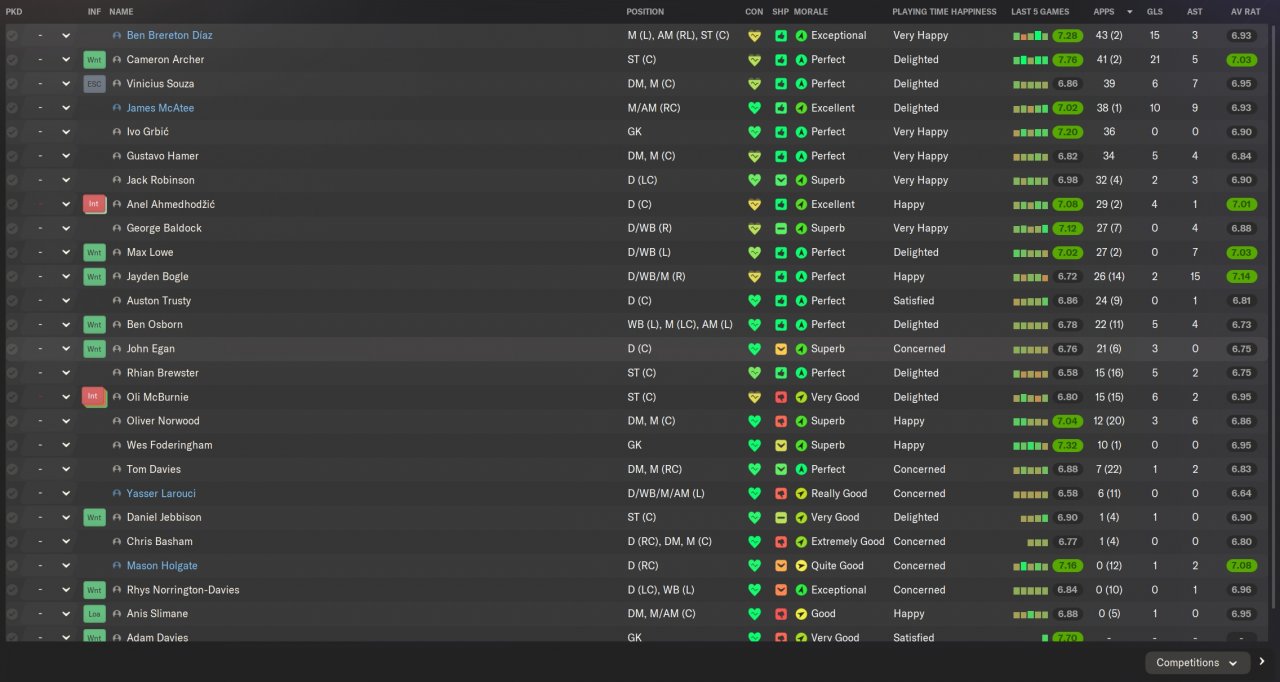The height and width of the screenshot is (682, 1280).
Task: Click Gustavo Hamer's player profile icon
Action: [117, 156]
